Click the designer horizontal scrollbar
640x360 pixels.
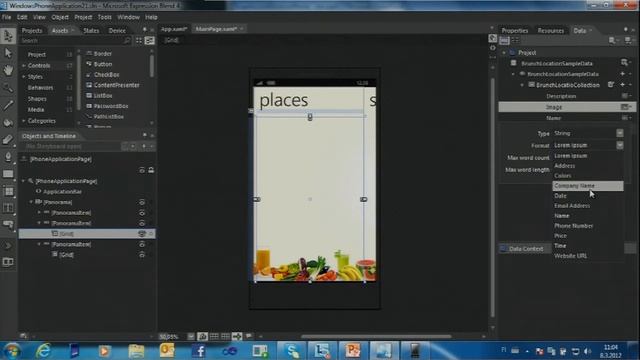click(376, 337)
